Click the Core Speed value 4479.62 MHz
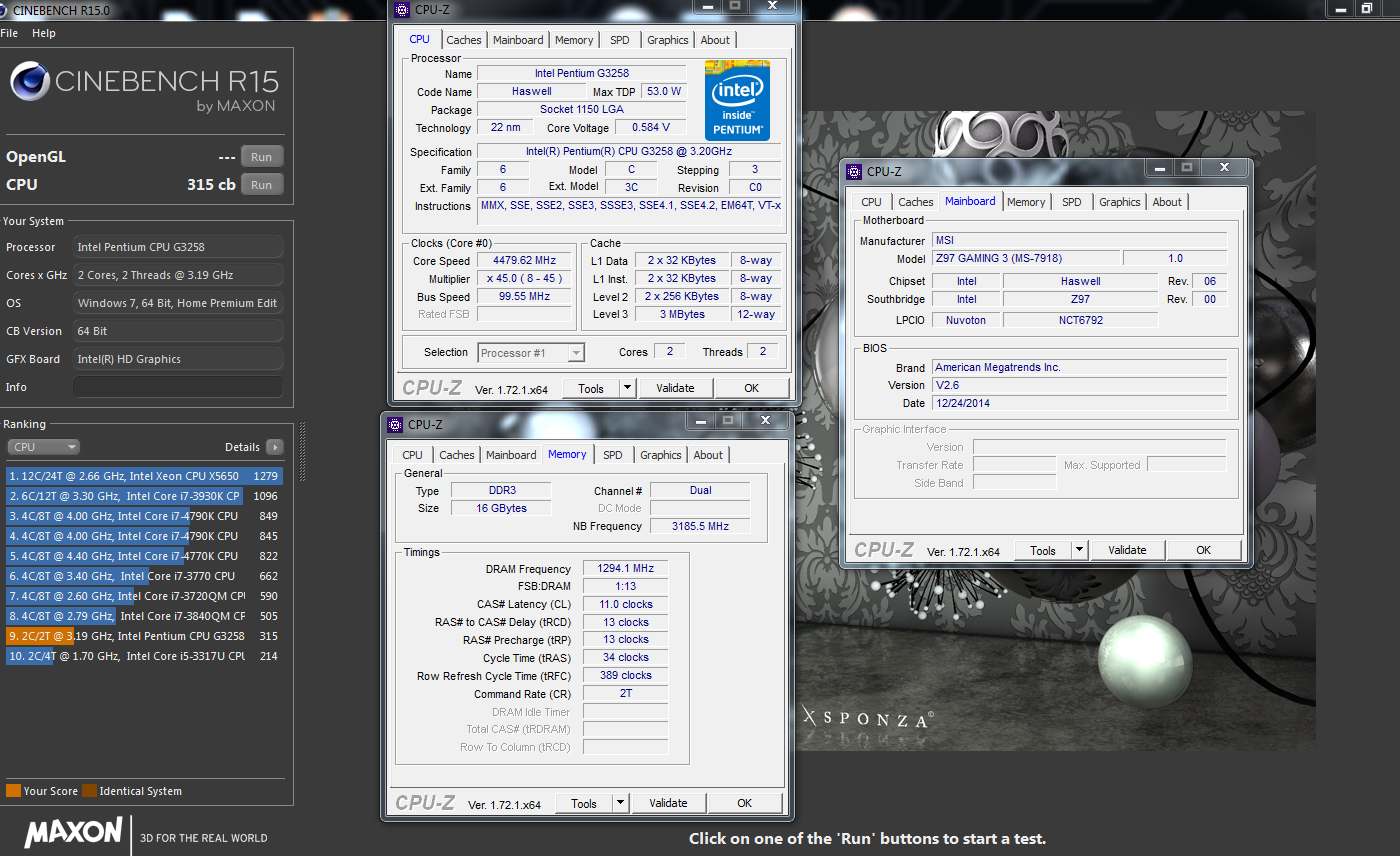 click(x=524, y=260)
